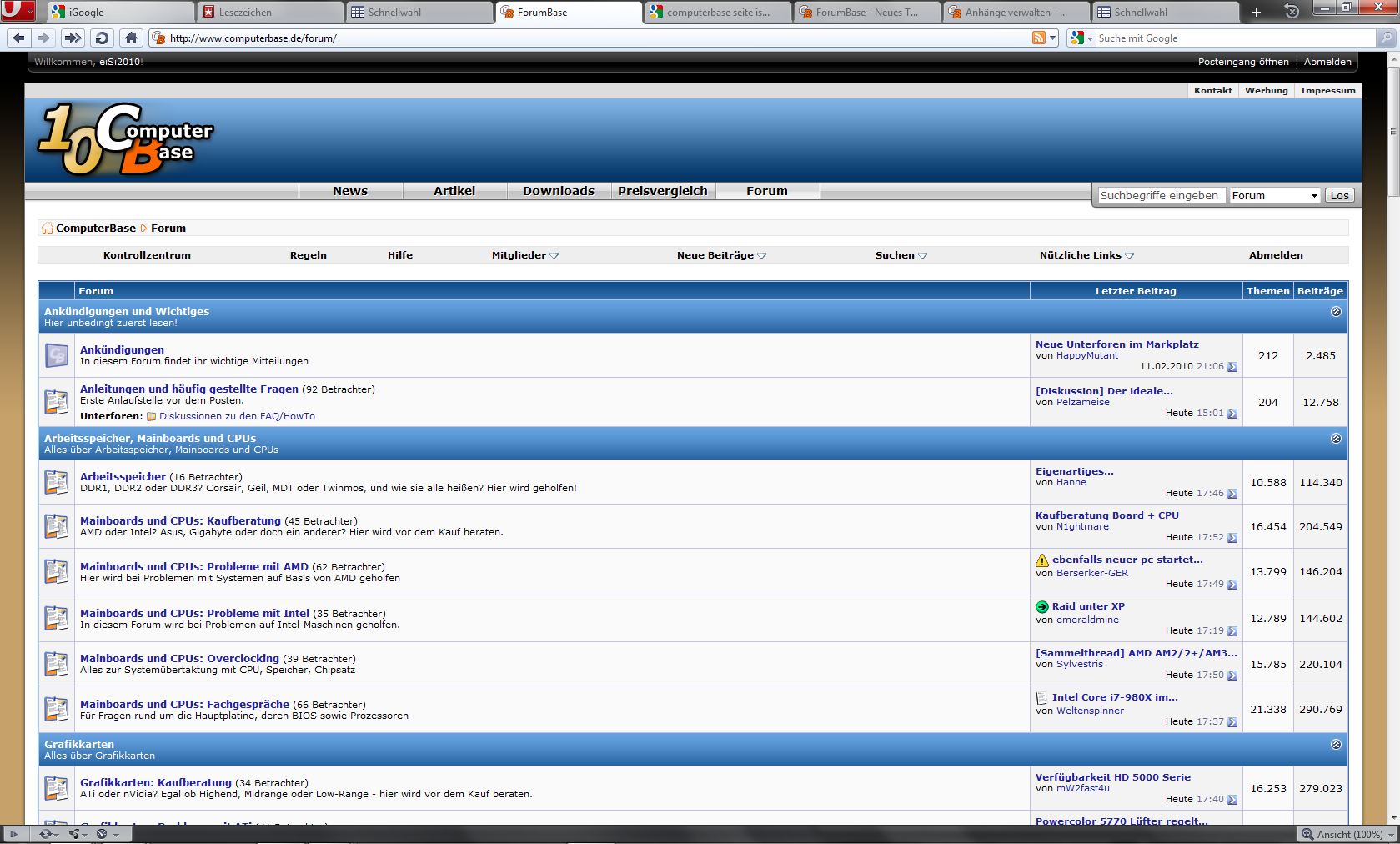Open the Artikel section in site navigation

(x=454, y=191)
